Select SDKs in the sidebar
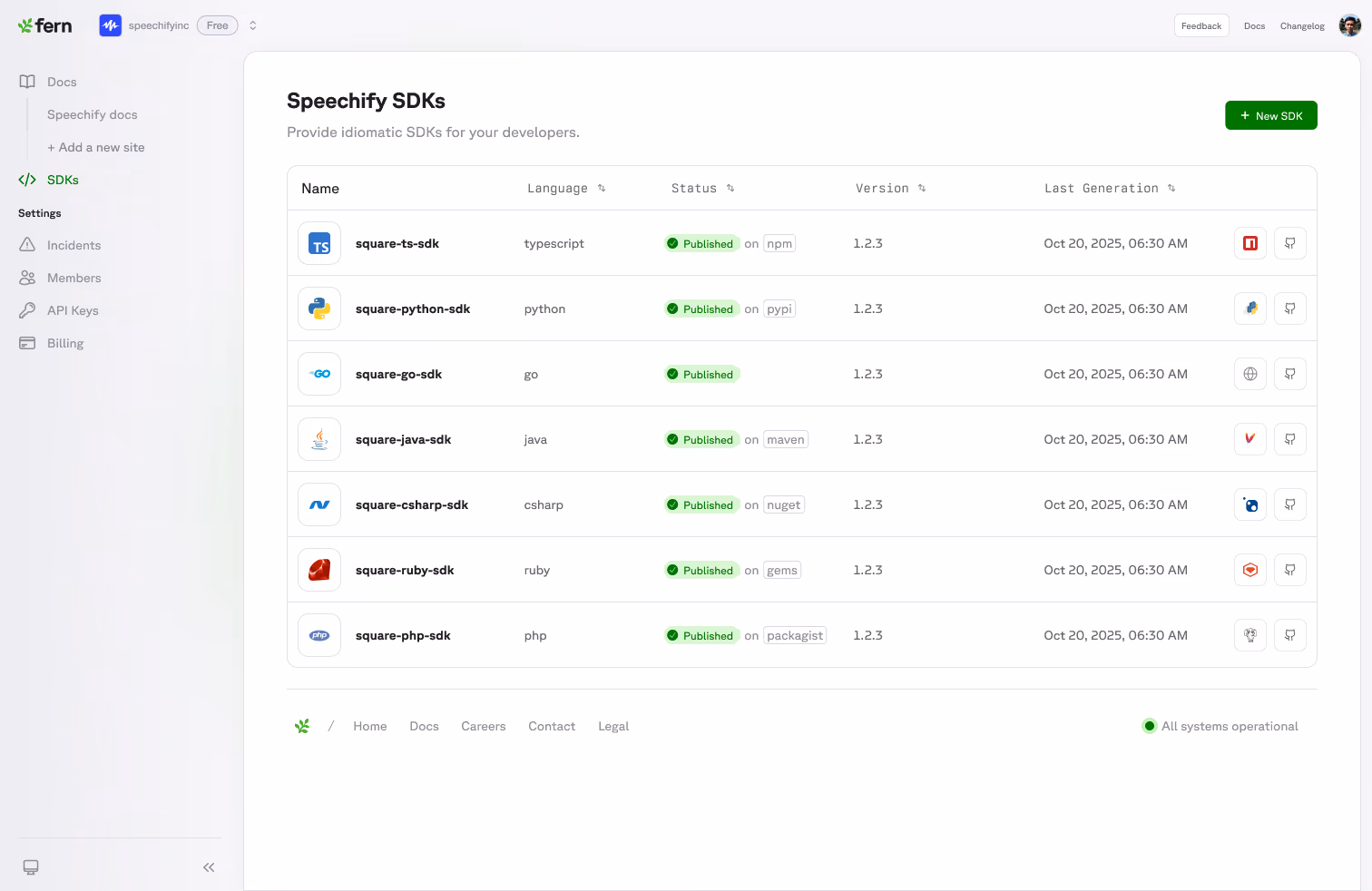Image resolution: width=1372 pixels, height=891 pixels. 63,180
